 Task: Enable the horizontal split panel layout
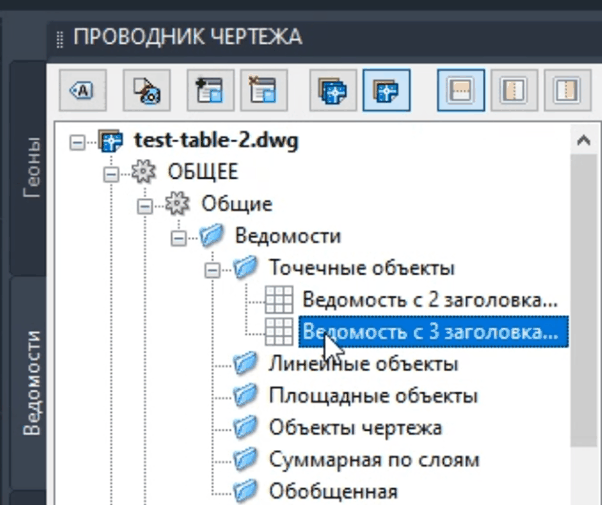[x=459, y=90]
